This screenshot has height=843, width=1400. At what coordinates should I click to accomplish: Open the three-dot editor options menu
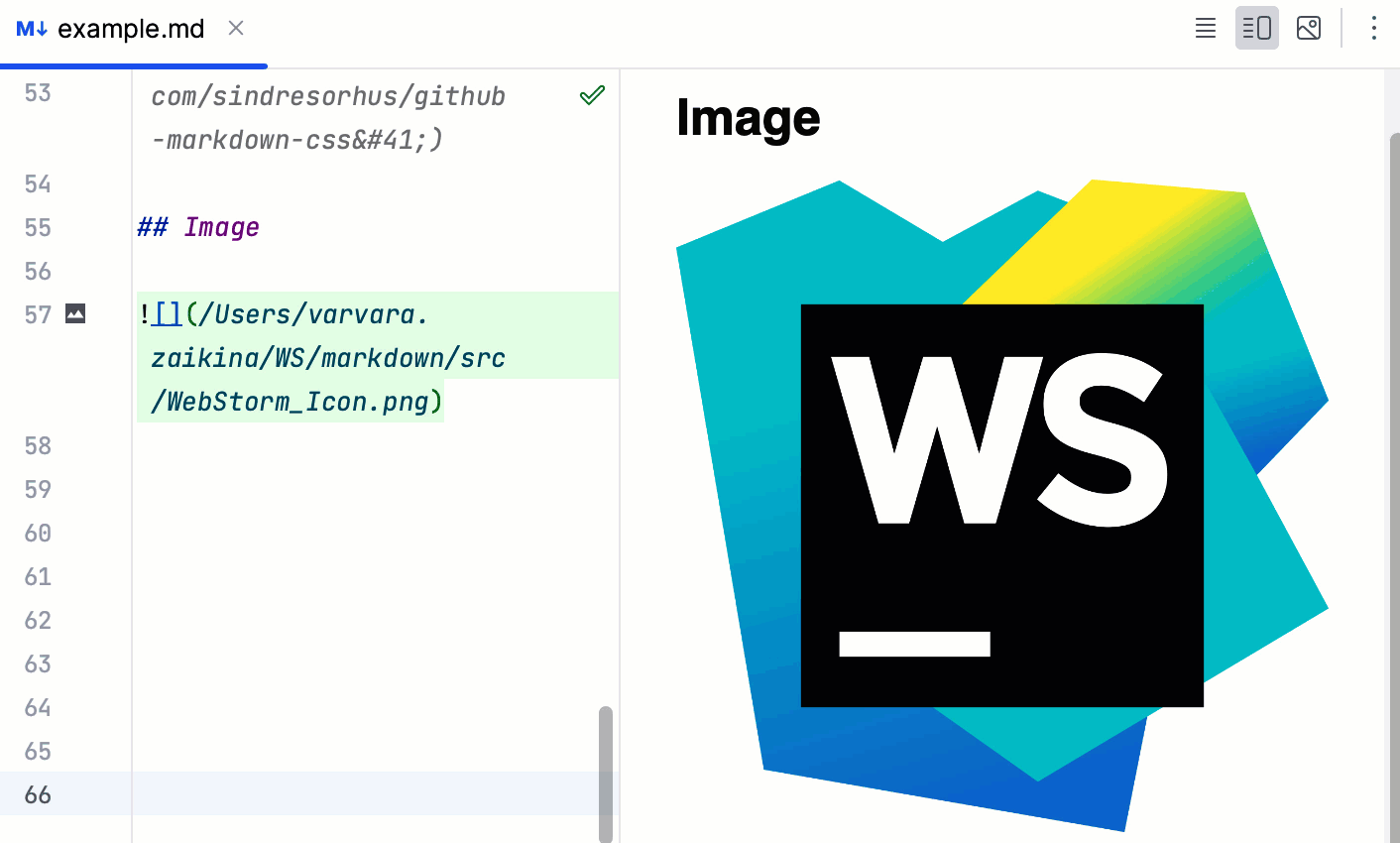click(x=1374, y=29)
